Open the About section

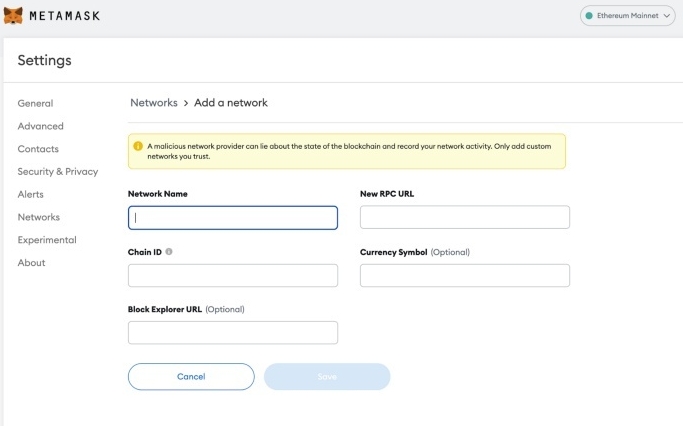[x=31, y=263]
